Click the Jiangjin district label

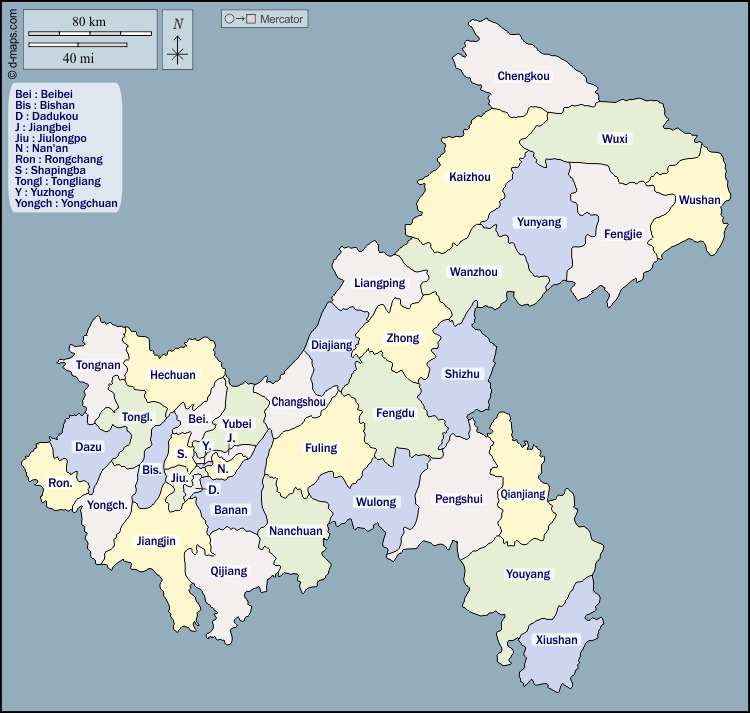156,541
